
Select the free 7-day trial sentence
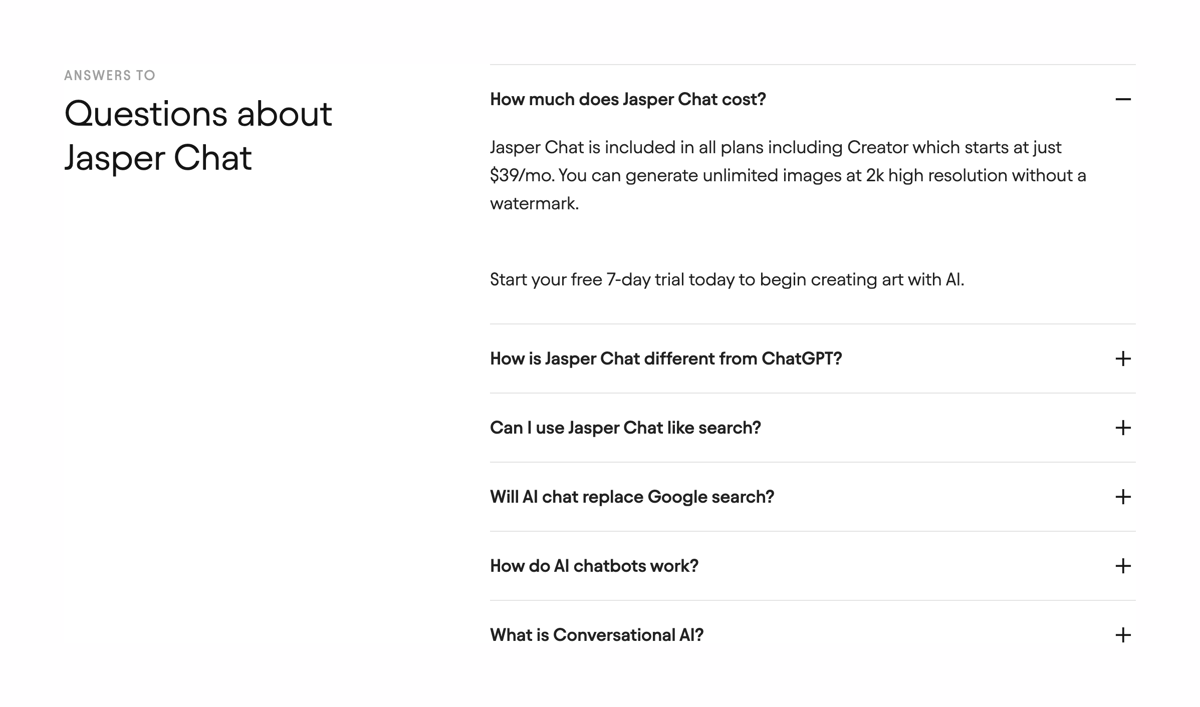(x=726, y=279)
